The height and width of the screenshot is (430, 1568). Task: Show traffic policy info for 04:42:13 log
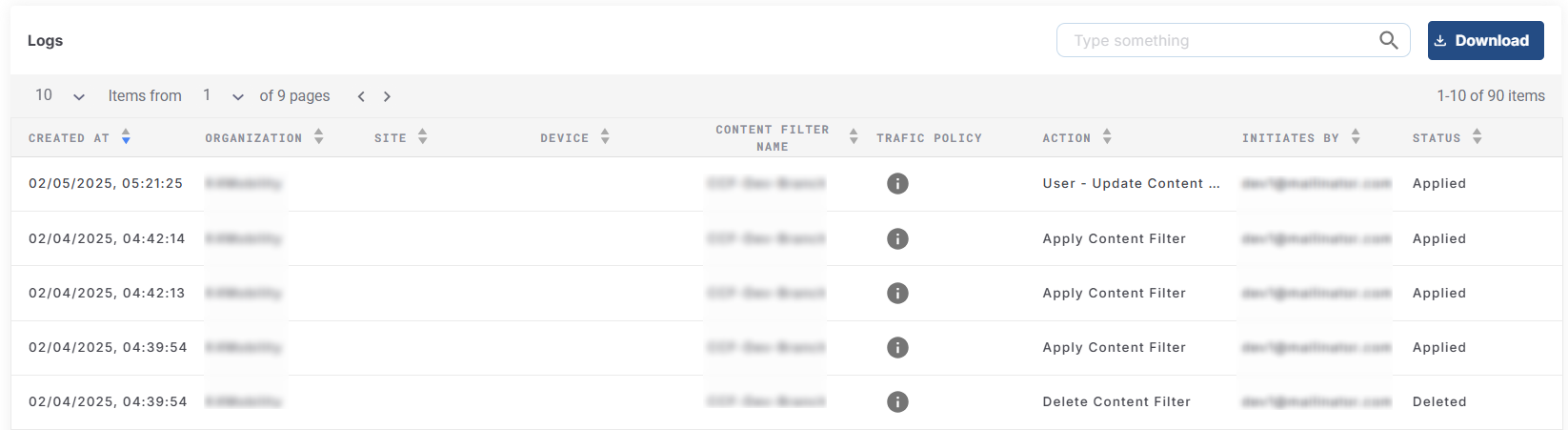pyautogui.click(x=897, y=293)
